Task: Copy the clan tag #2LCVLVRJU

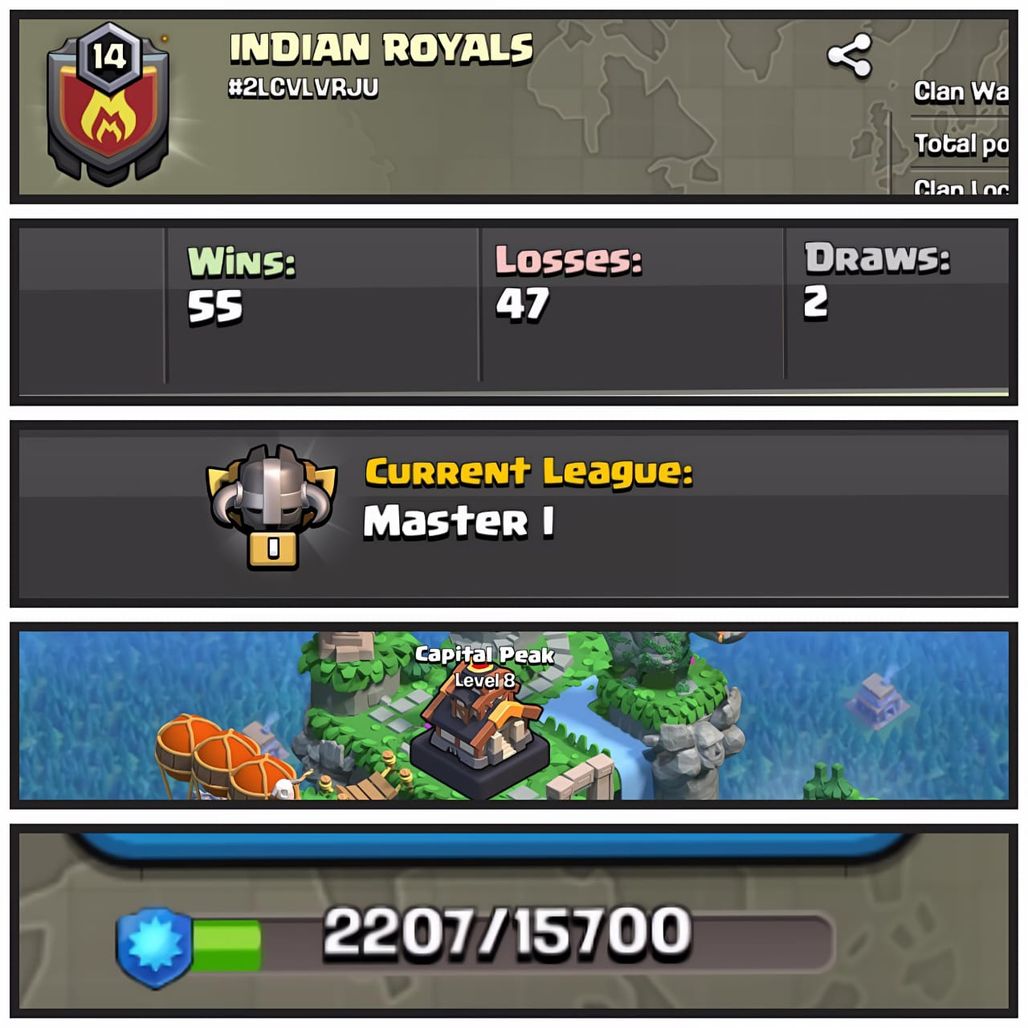Action: tap(303, 88)
